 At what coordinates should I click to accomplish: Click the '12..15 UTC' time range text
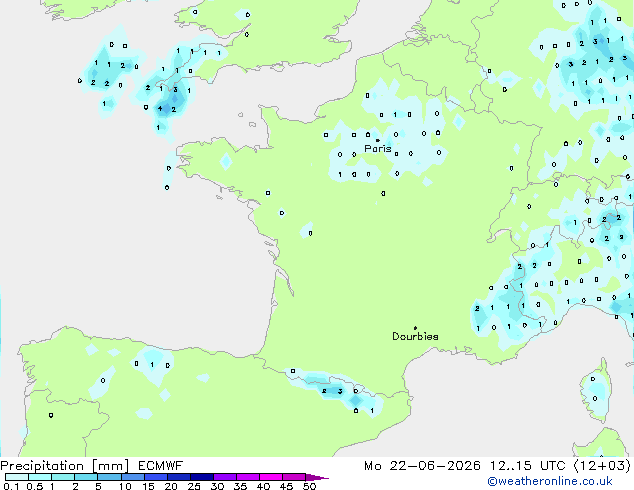point(527,466)
